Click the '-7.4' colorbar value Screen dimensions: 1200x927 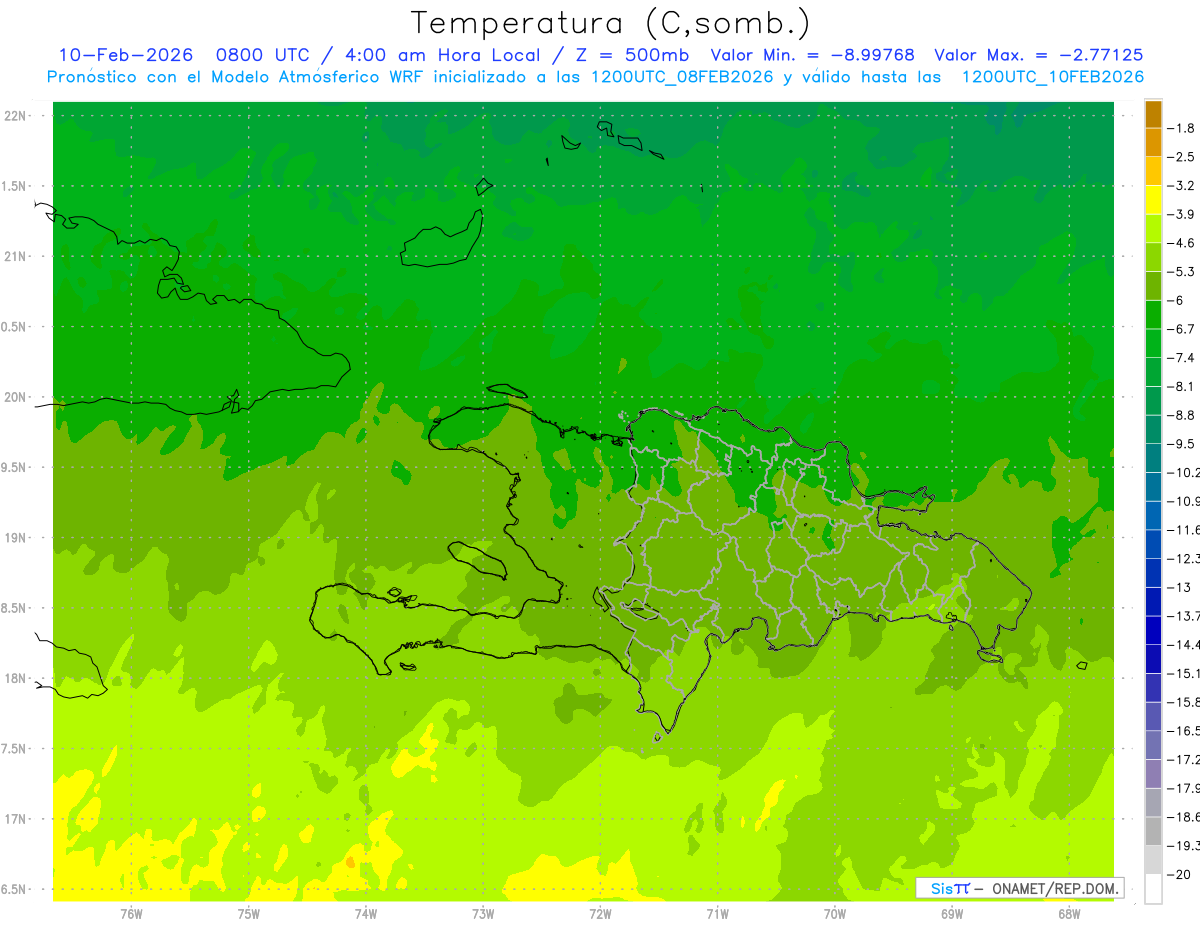click(1182, 358)
